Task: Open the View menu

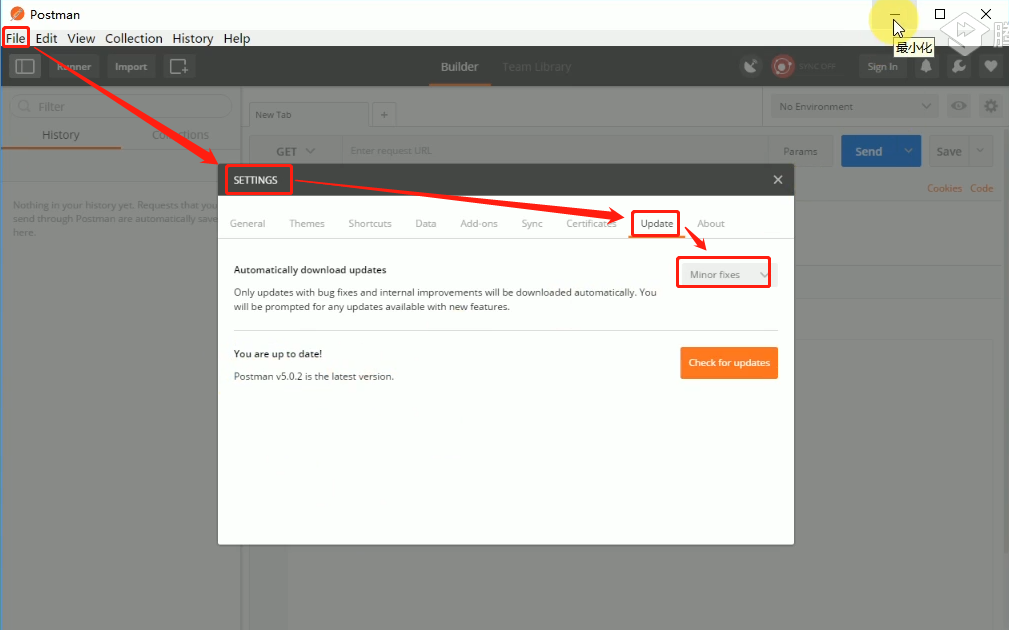Action: coord(81,38)
